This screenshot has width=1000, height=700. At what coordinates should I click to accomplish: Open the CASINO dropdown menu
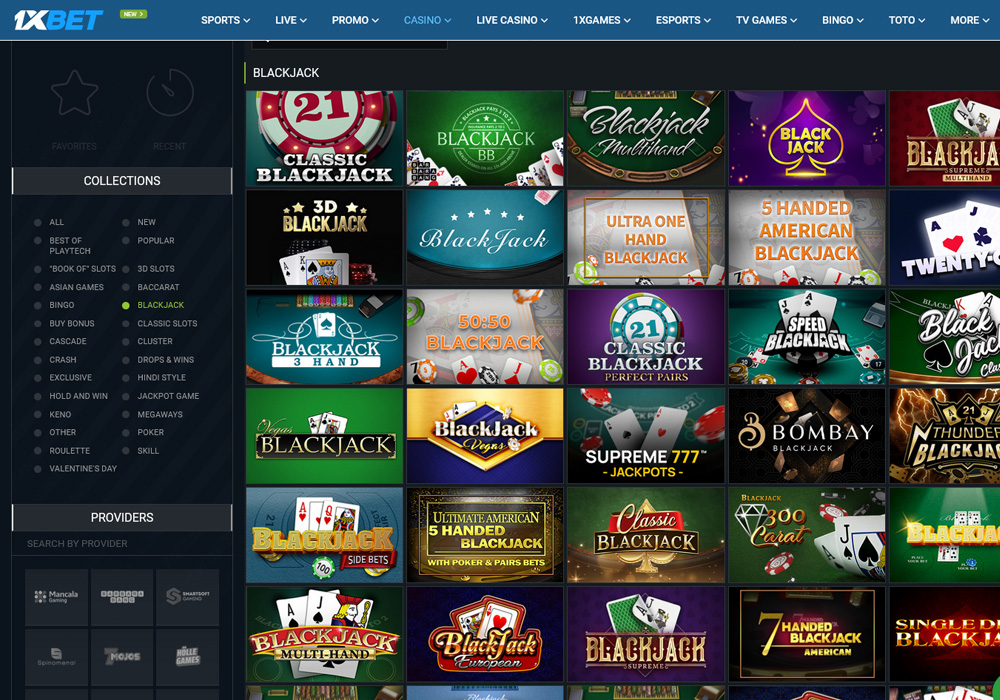pyautogui.click(x=427, y=19)
